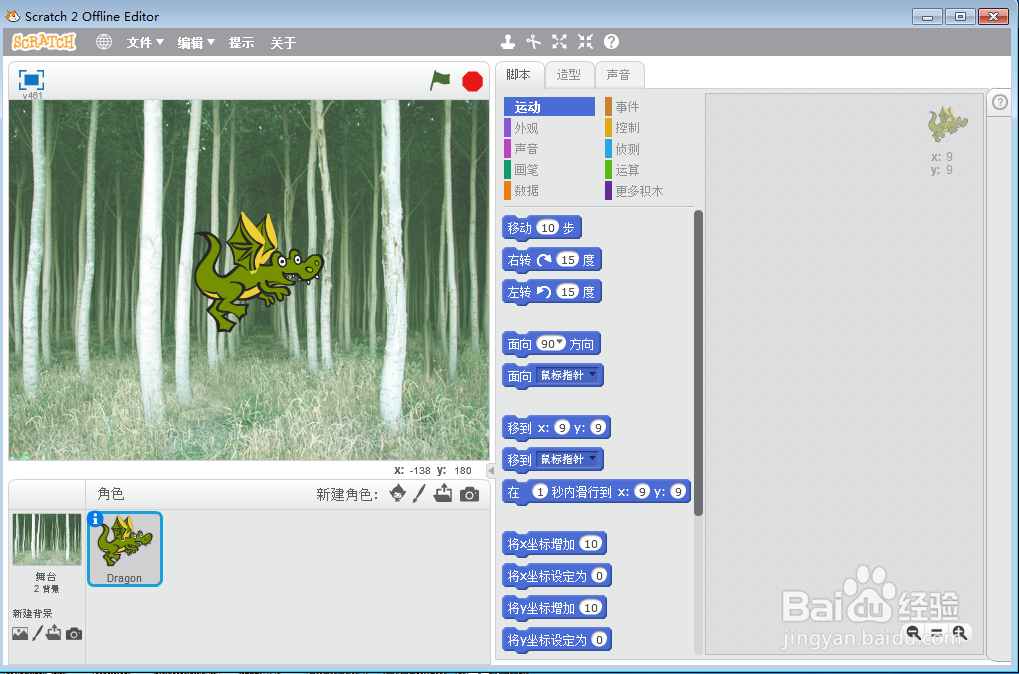Paint a new backdrop

coord(38,632)
